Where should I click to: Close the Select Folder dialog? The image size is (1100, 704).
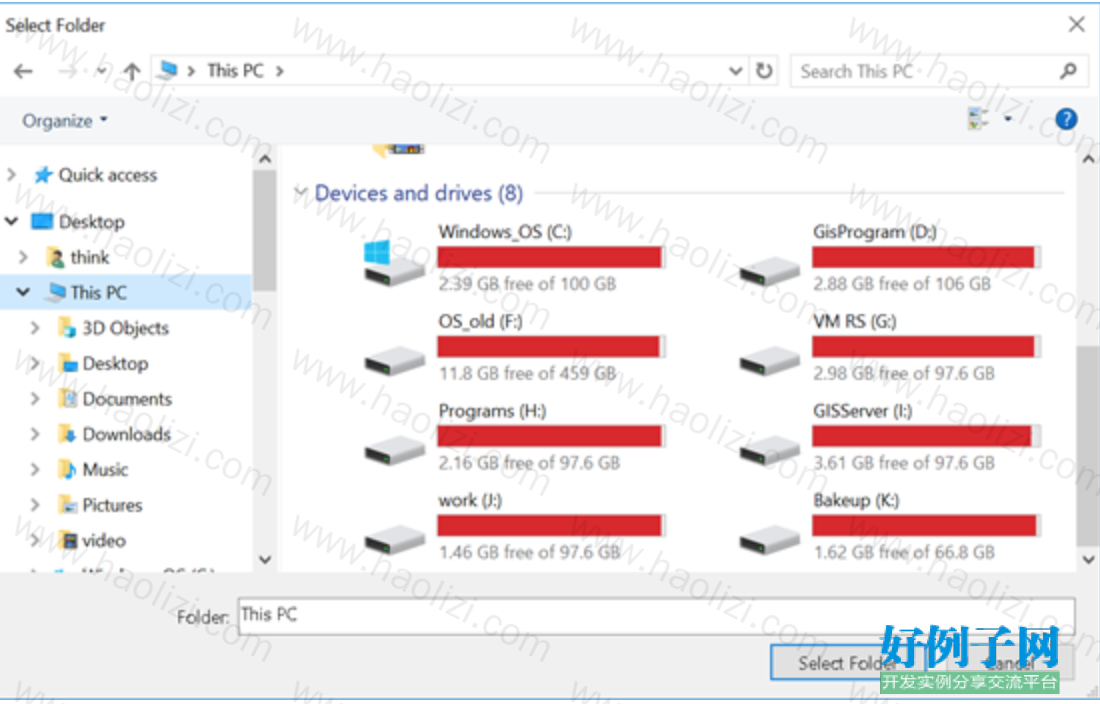pos(1077,24)
